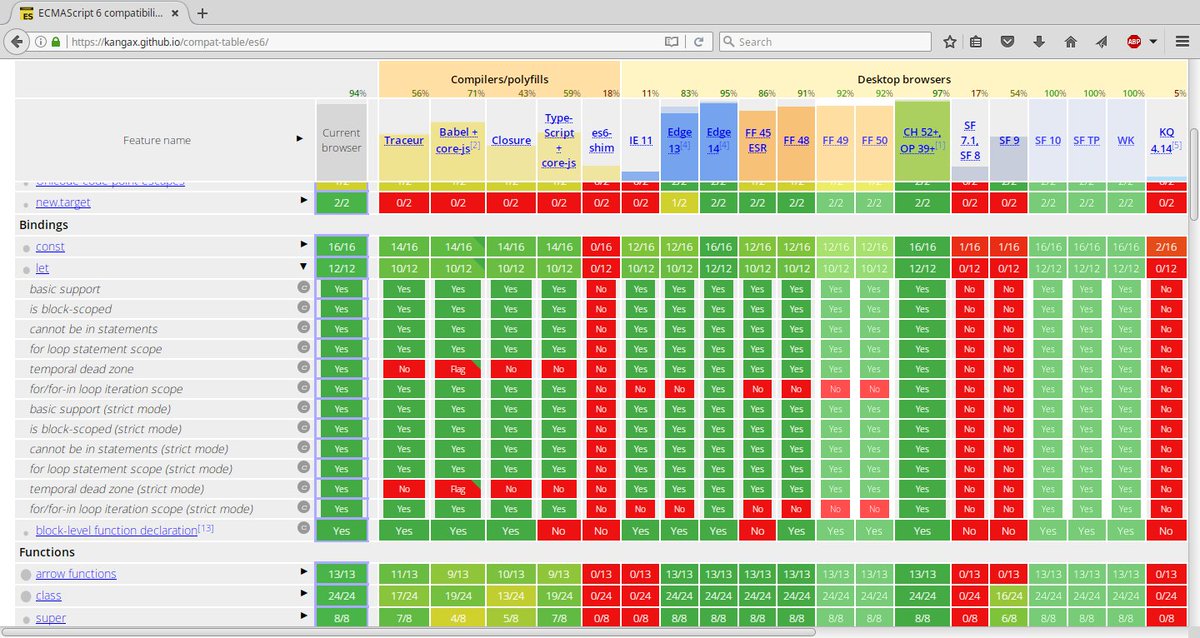
Task: Click the search magnifier icon
Action: [x=729, y=42]
